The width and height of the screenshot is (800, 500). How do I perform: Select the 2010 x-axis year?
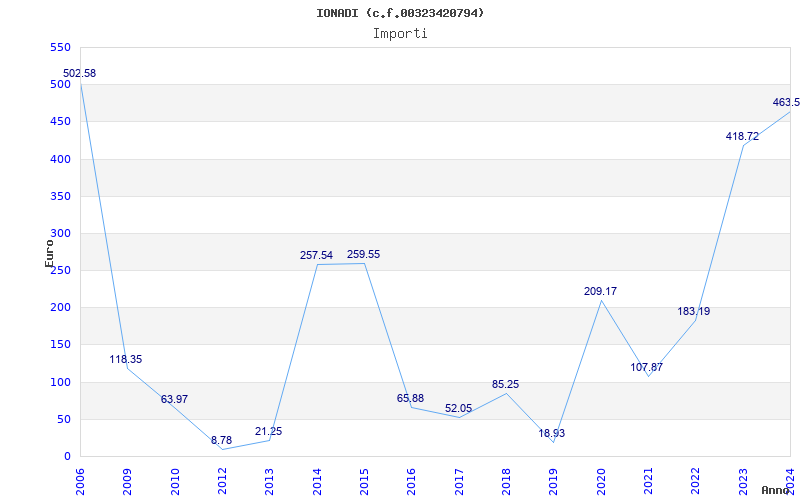coord(175,482)
